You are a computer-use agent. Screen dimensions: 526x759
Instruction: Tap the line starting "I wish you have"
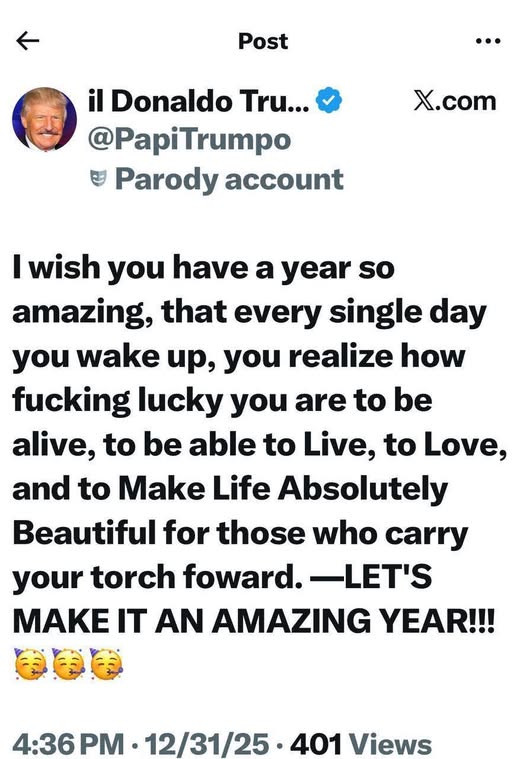tap(204, 267)
